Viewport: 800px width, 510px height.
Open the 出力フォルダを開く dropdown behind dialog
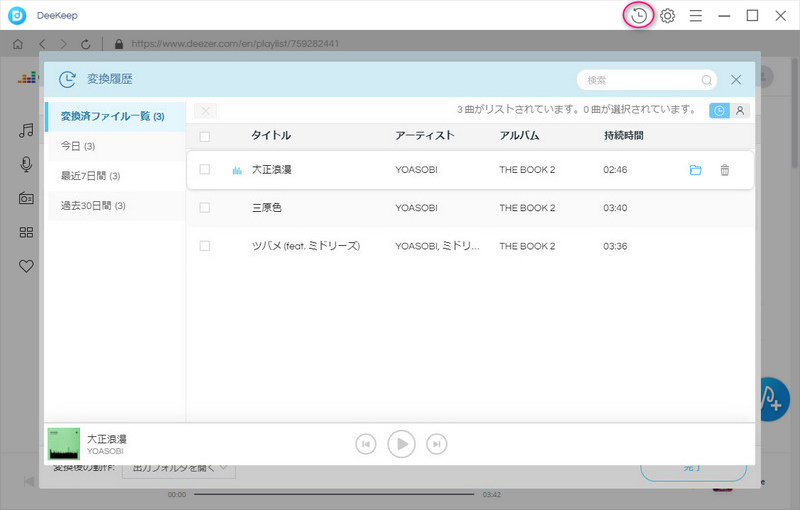pos(179,468)
